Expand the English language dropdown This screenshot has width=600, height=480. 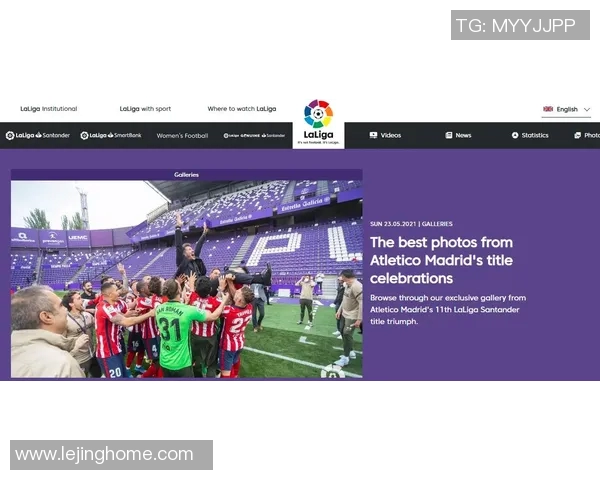tap(566, 109)
